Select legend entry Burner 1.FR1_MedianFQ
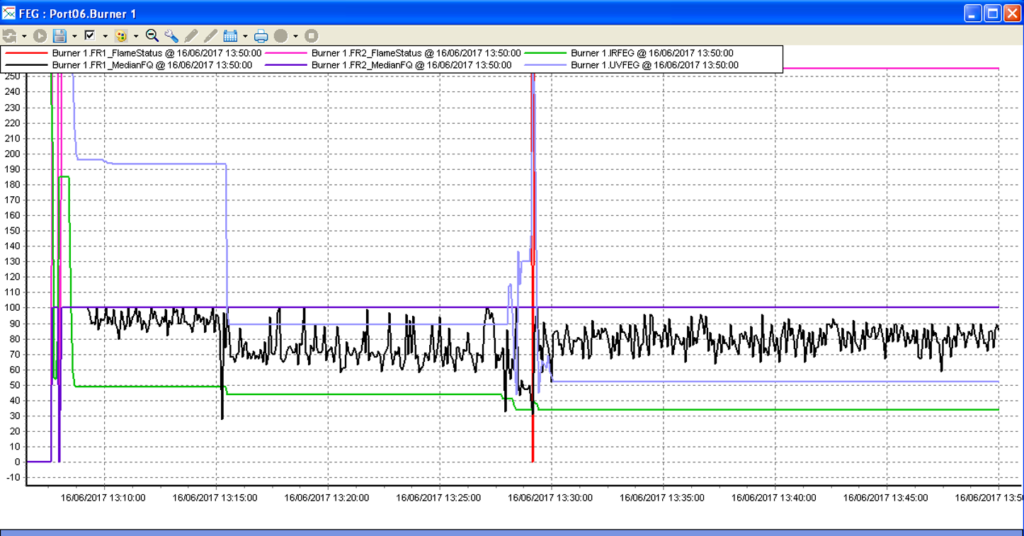Image resolution: width=1024 pixels, height=536 pixels. tap(152, 65)
